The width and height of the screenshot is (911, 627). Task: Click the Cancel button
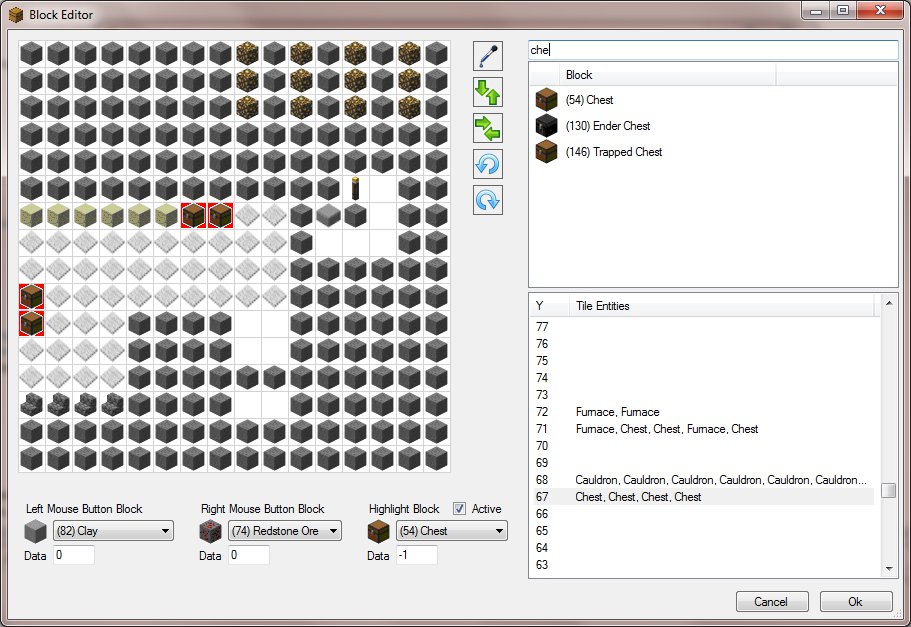pos(772,601)
